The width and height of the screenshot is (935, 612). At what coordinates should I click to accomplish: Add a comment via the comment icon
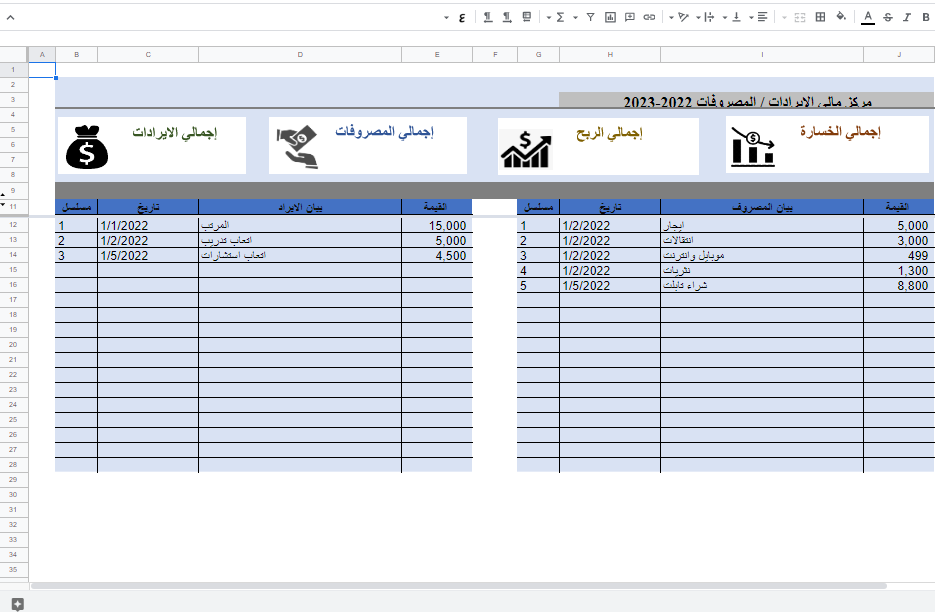point(629,17)
